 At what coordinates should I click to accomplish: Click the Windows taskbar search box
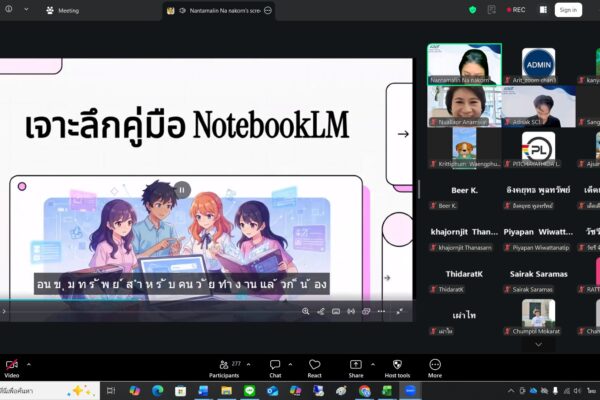(x=50, y=391)
